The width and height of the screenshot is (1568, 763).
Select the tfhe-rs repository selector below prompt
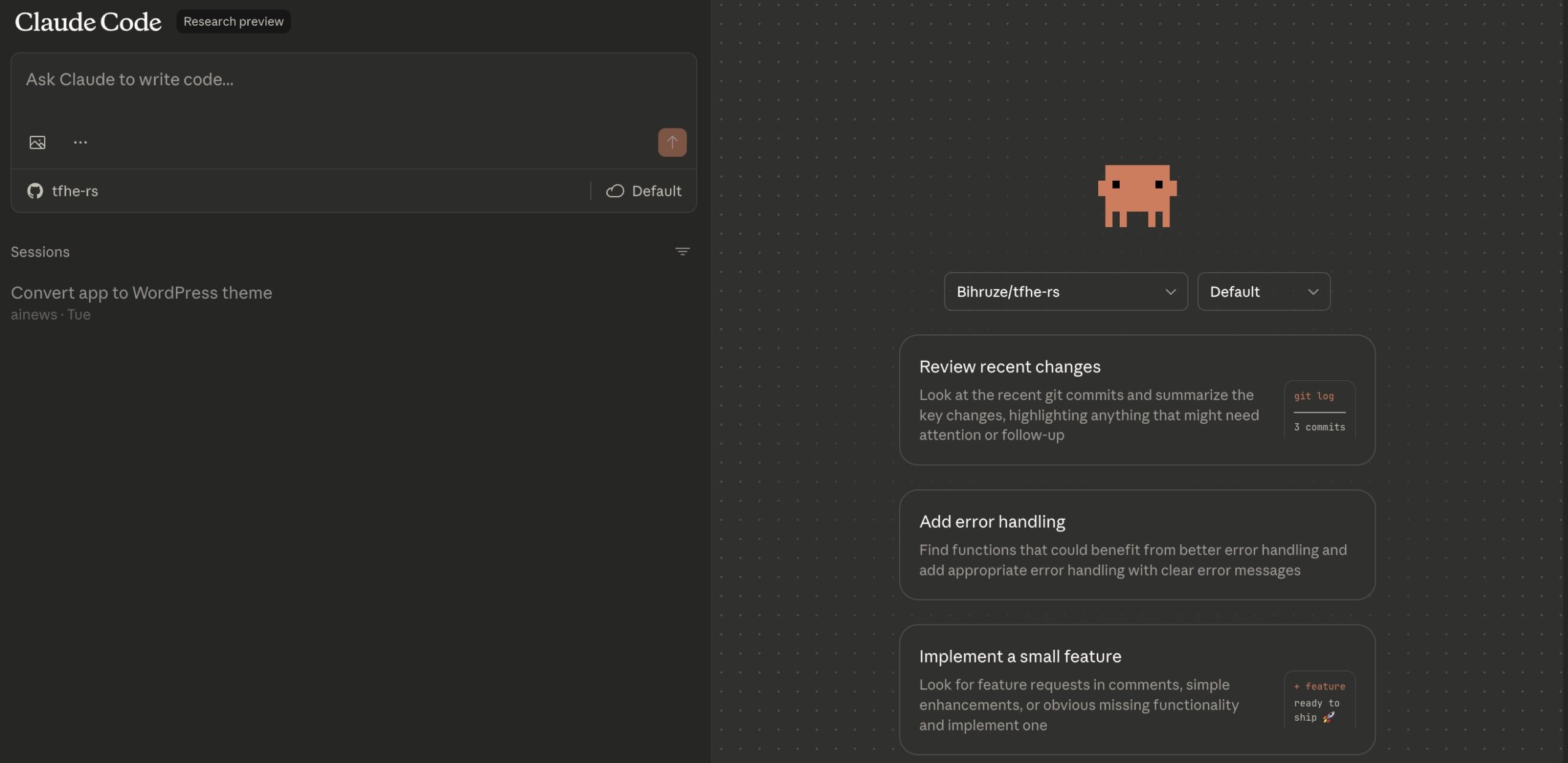pos(75,191)
